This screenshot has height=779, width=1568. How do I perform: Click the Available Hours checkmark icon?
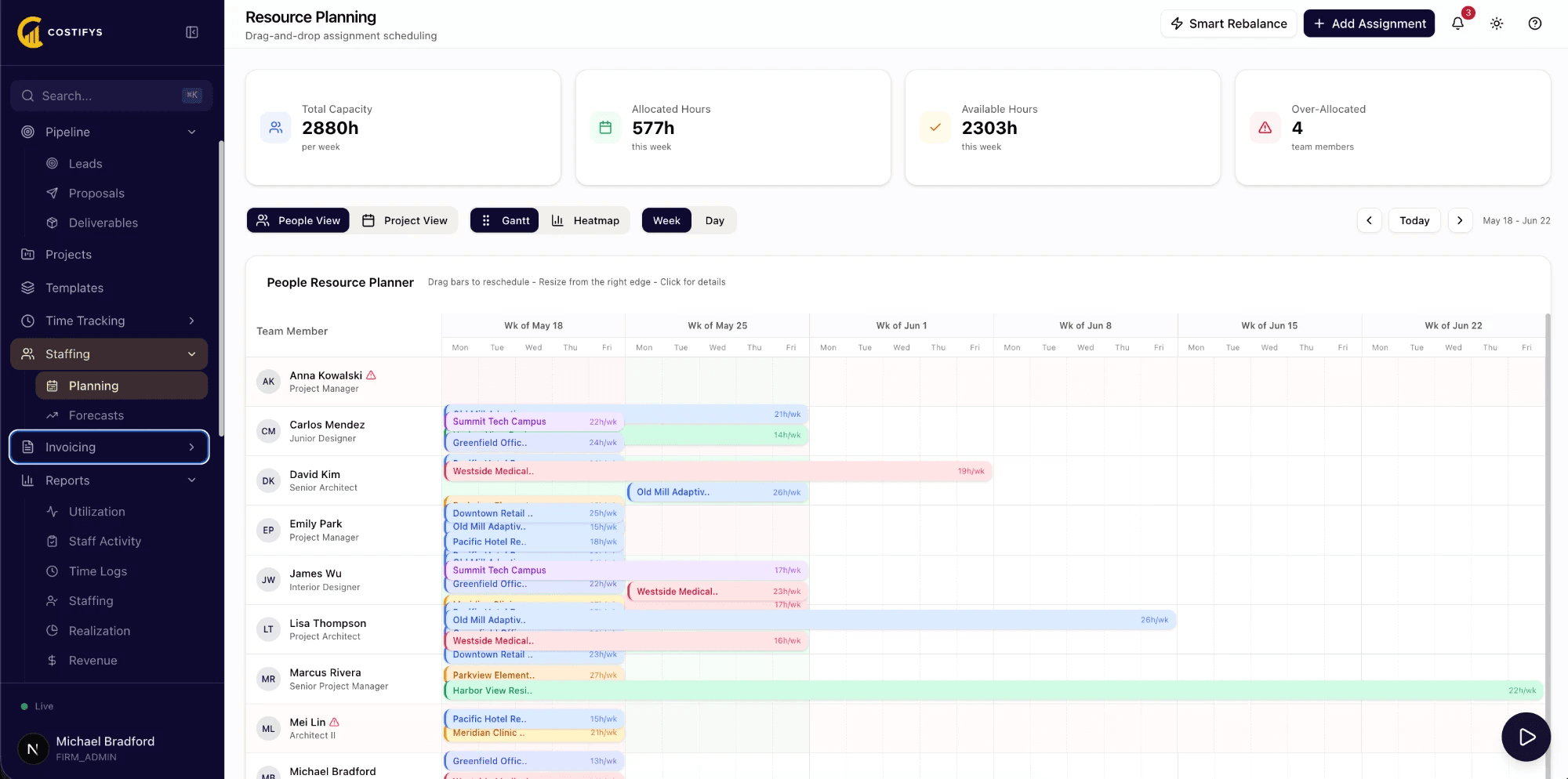[x=935, y=128]
